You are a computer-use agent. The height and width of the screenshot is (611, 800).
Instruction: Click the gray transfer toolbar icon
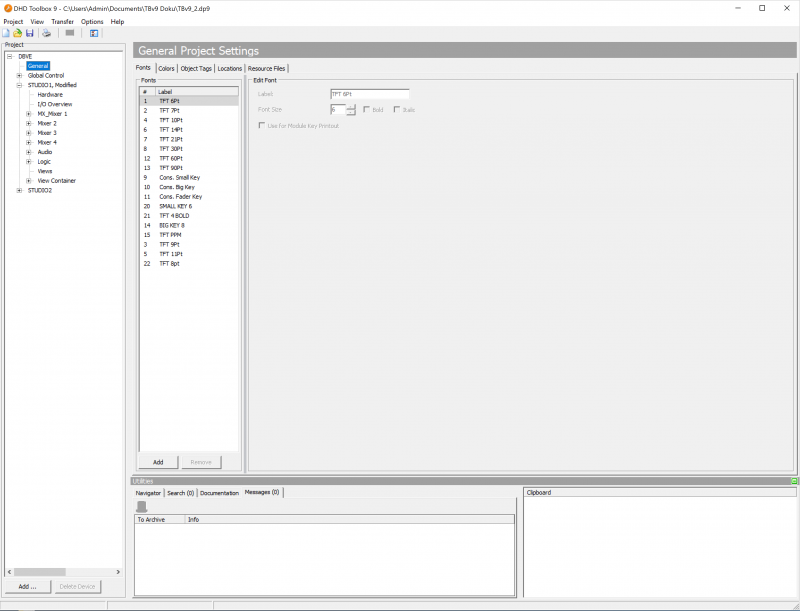pos(69,32)
